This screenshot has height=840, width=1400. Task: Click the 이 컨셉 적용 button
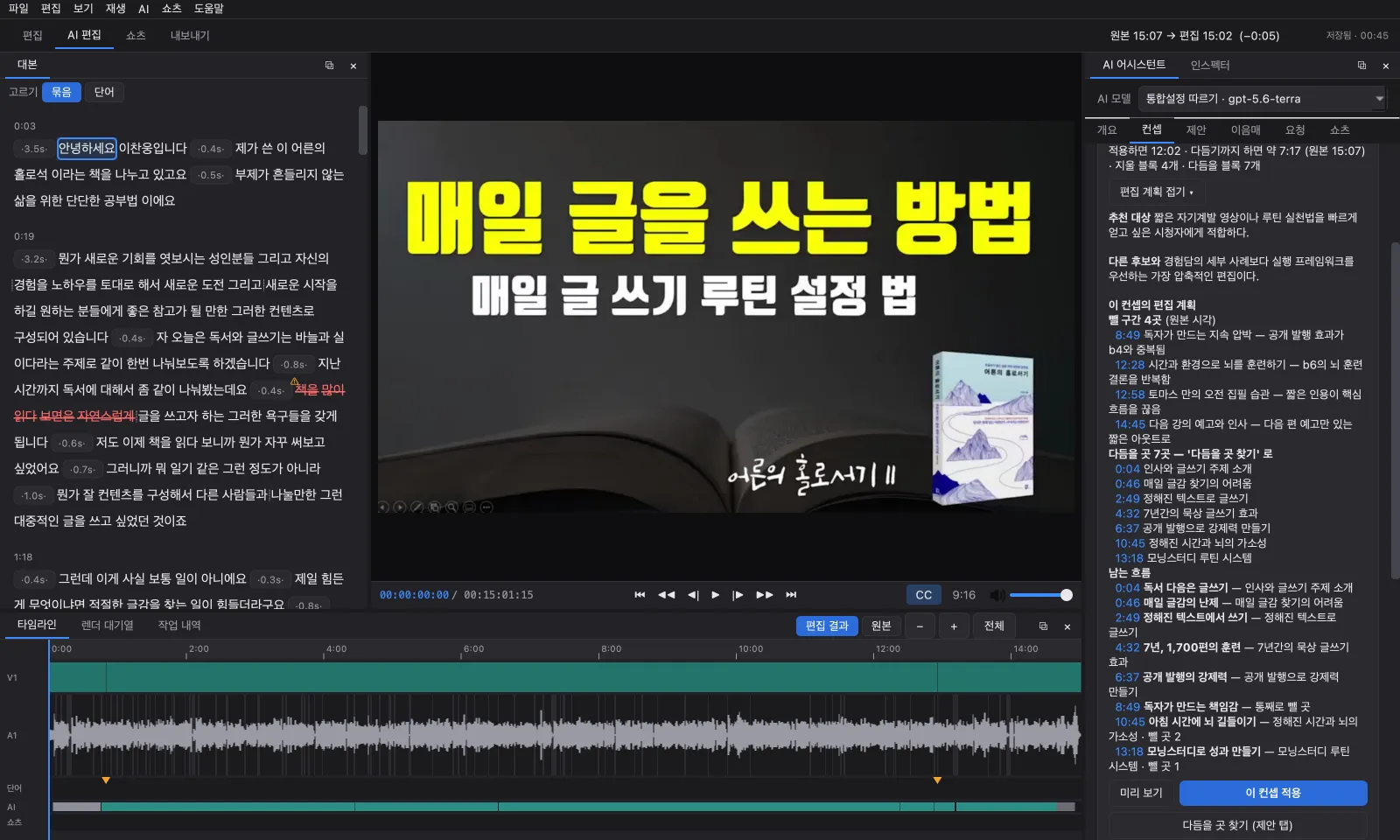pyautogui.click(x=1273, y=793)
